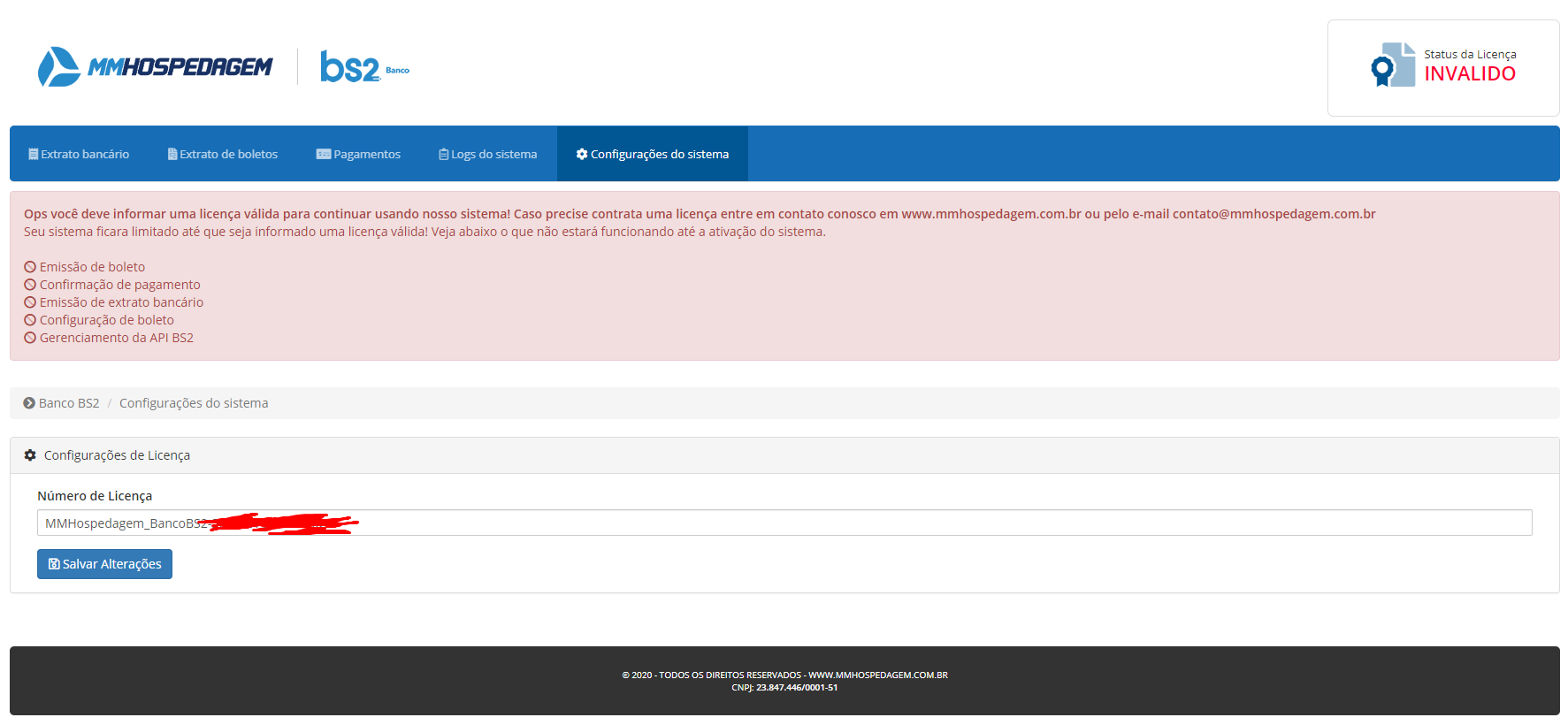Click the Configurações do sistema breadcrumb item

(x=194, y=403)
